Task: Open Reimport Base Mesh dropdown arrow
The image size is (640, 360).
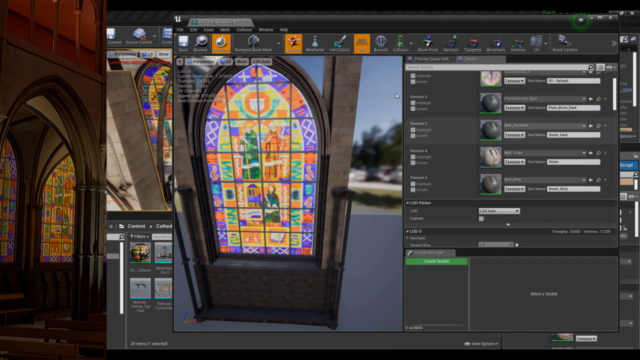Action: click(279, 43)
